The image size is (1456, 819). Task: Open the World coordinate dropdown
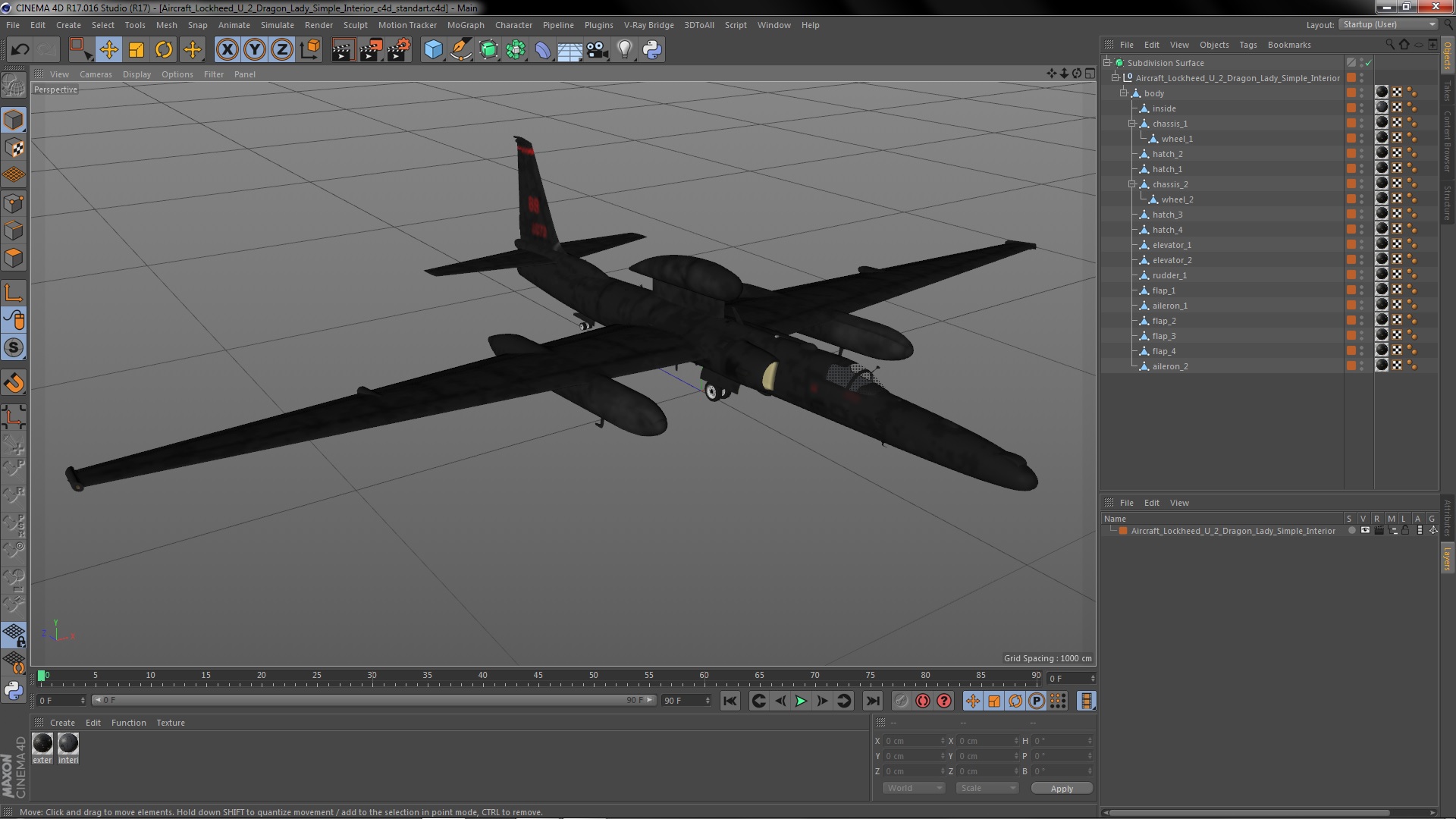(914, 789)
